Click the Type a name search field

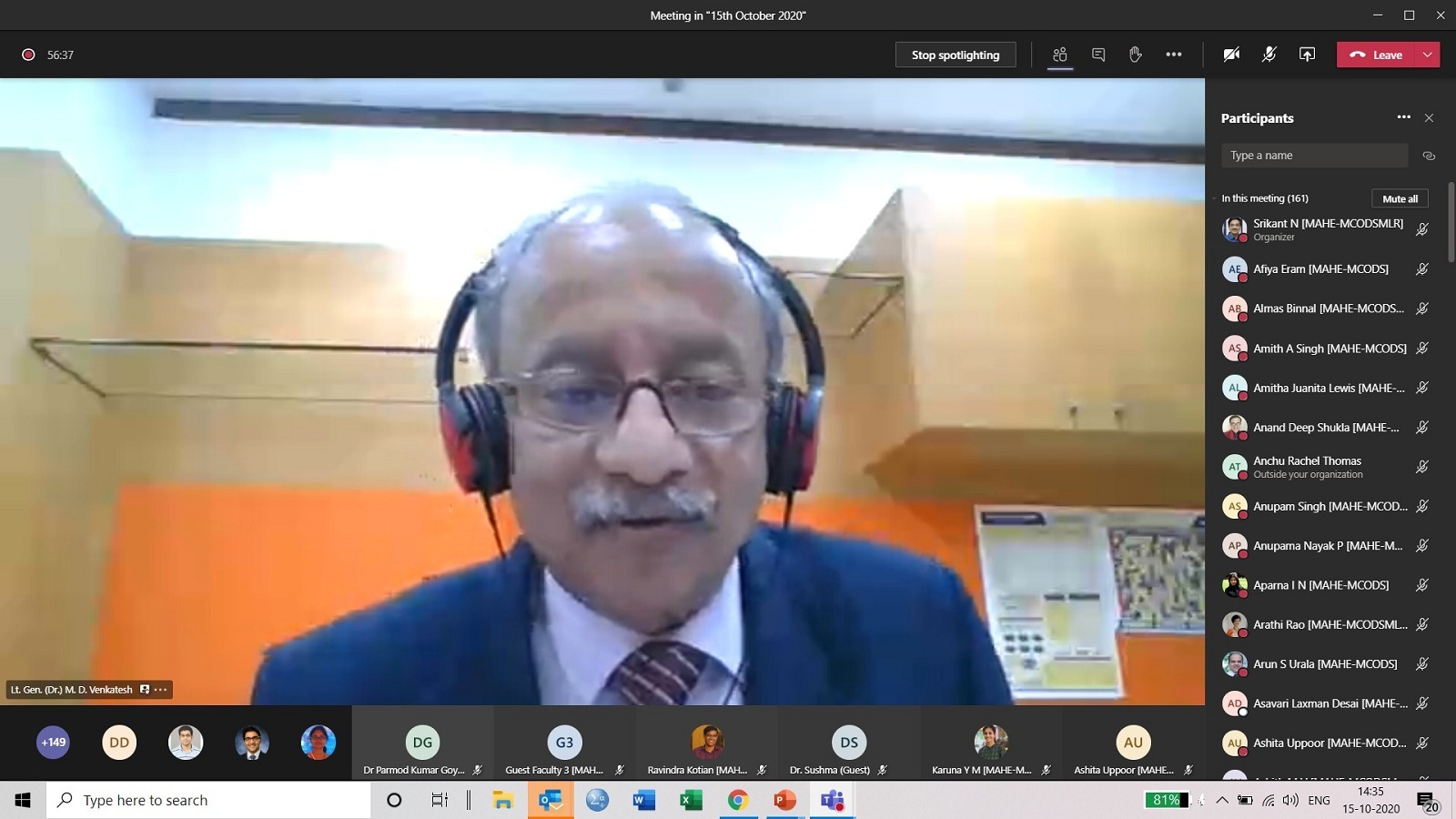pos(1313,156)
